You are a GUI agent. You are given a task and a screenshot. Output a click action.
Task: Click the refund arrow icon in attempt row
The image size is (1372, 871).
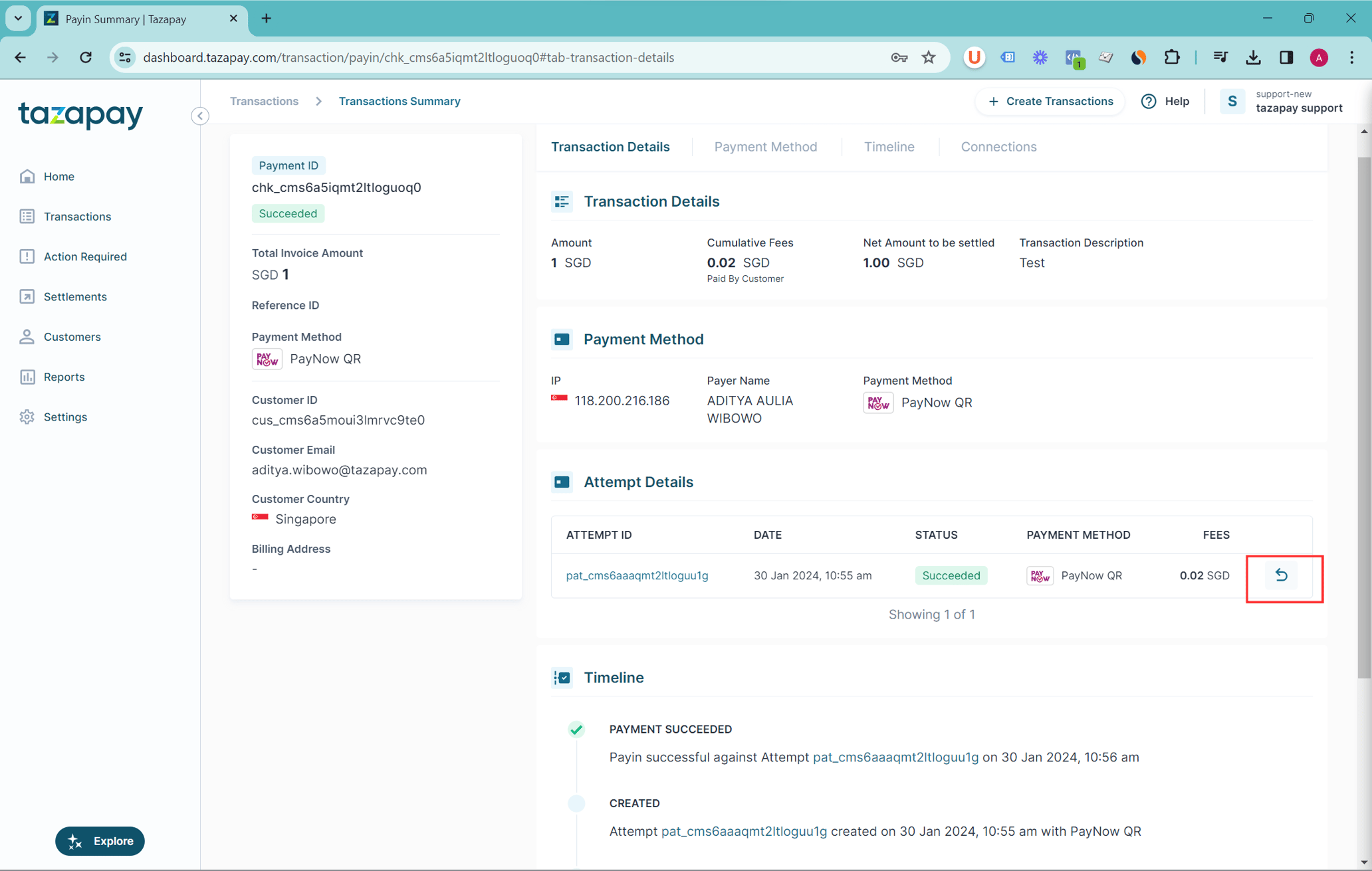pyautogui.click(x=1281, y=575)
